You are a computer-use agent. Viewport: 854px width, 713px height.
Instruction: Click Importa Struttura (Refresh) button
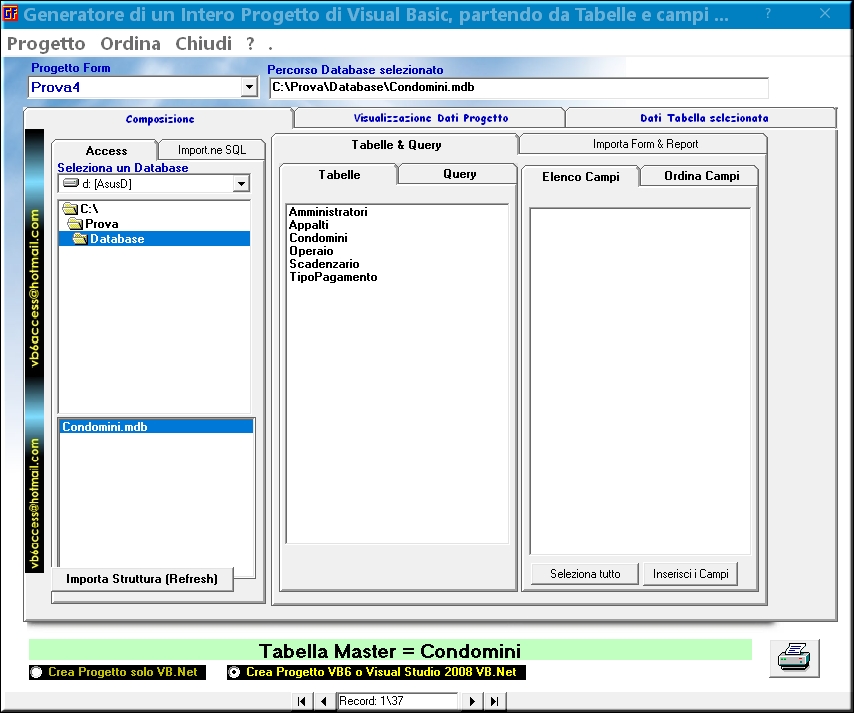pos(142,578)
